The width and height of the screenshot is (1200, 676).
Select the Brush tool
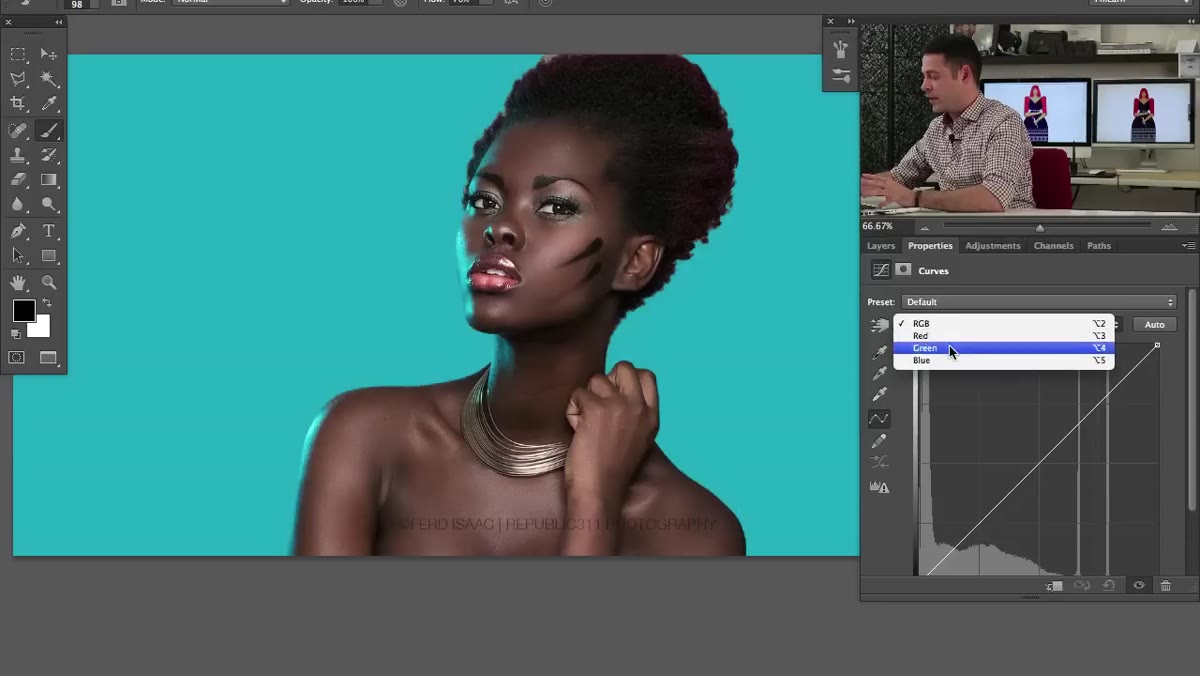[x=48, y=130]
